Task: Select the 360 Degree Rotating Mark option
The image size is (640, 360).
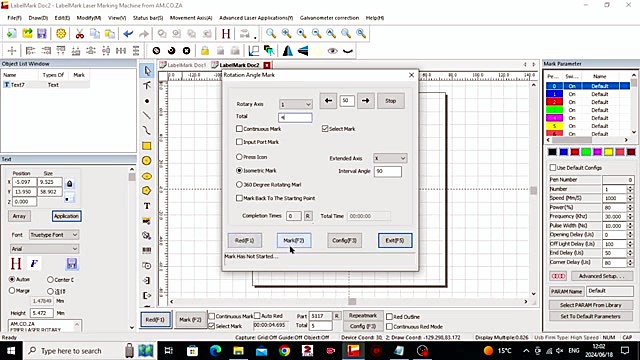Action: [x=239, y=184]
